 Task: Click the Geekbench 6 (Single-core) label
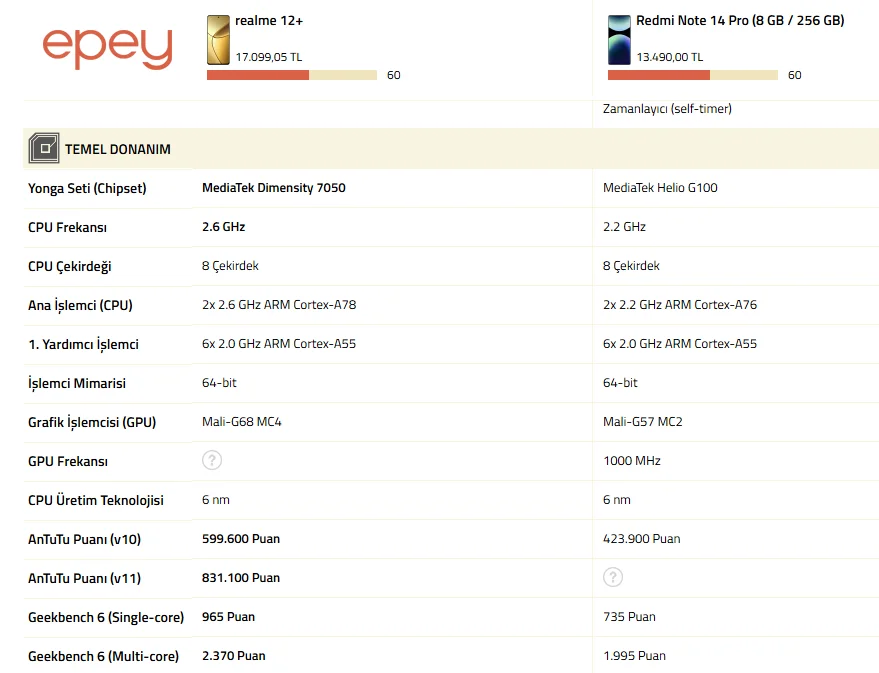coord(106,618)
